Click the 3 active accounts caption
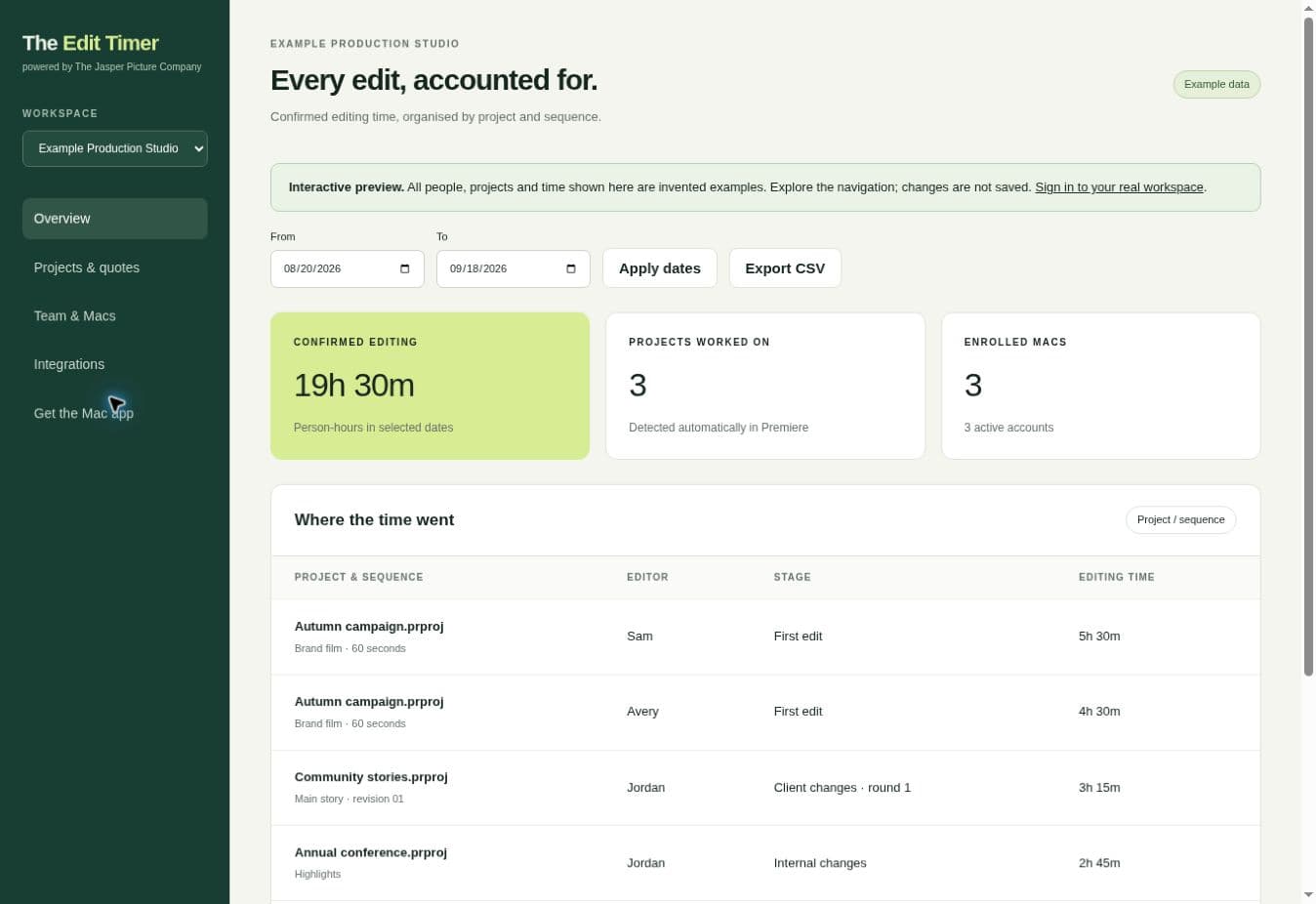The image size is (1316, 904). (1008, 428)
